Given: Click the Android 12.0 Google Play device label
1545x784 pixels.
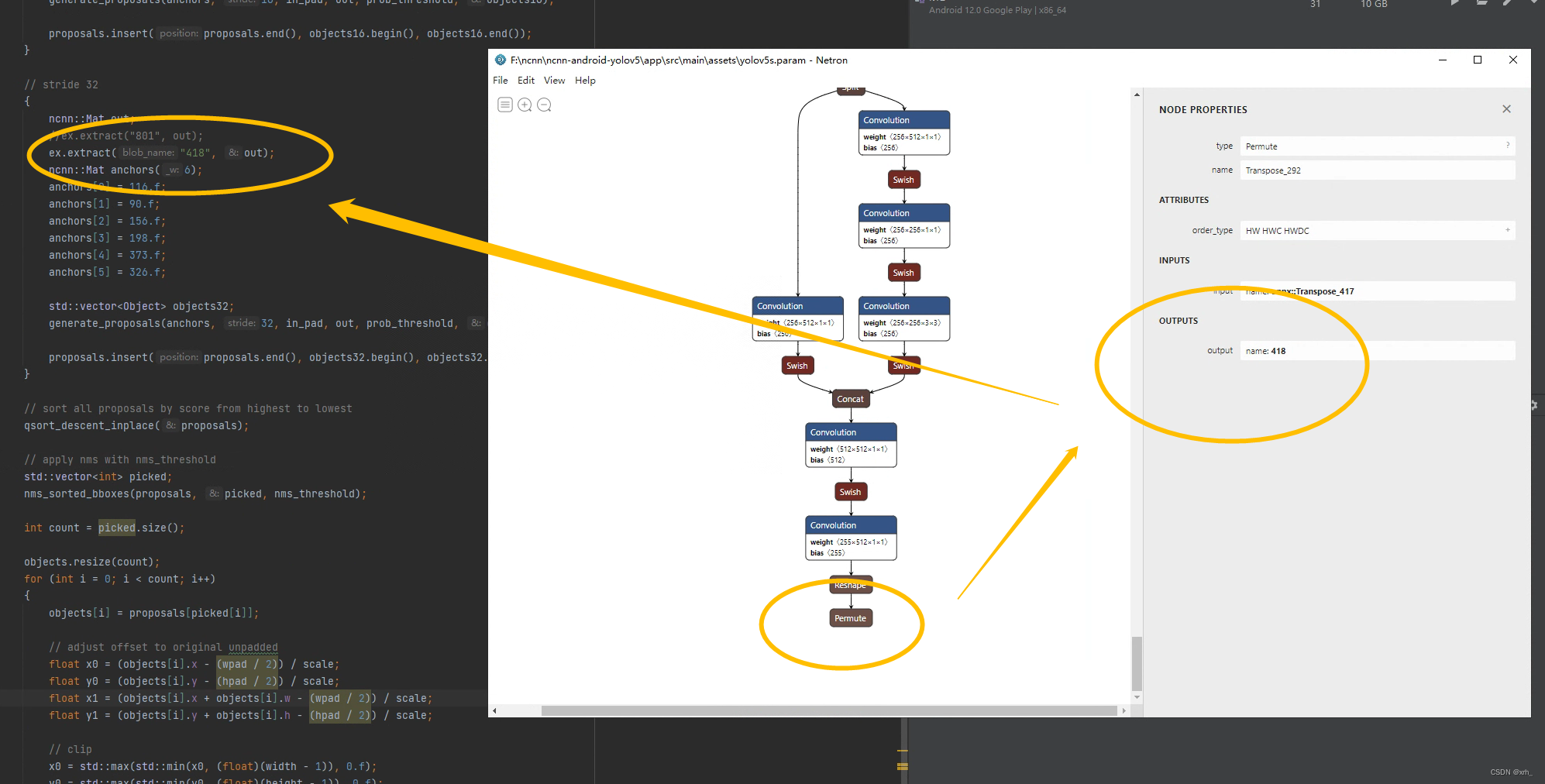Looking at the screenshot, I should 997,10.
